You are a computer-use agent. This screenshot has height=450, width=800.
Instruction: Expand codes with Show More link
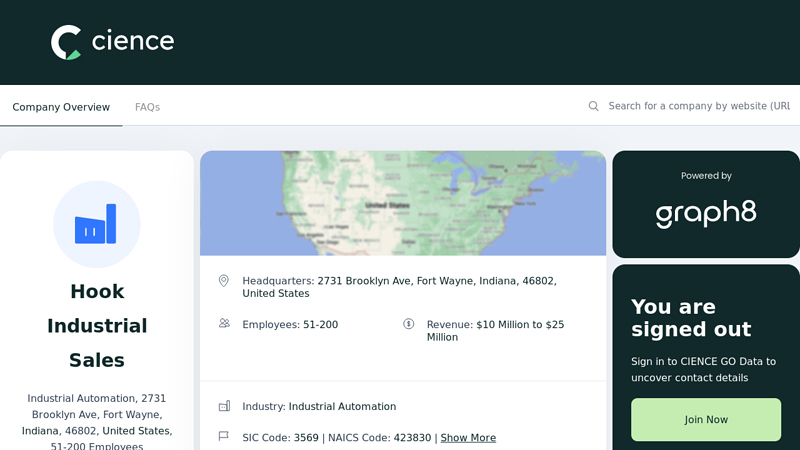(x=468, y=438)
